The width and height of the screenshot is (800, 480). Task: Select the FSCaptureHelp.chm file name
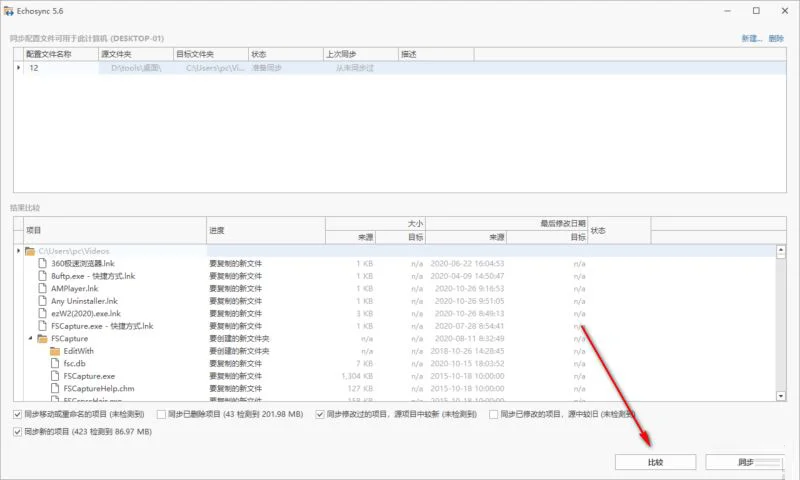99,388
